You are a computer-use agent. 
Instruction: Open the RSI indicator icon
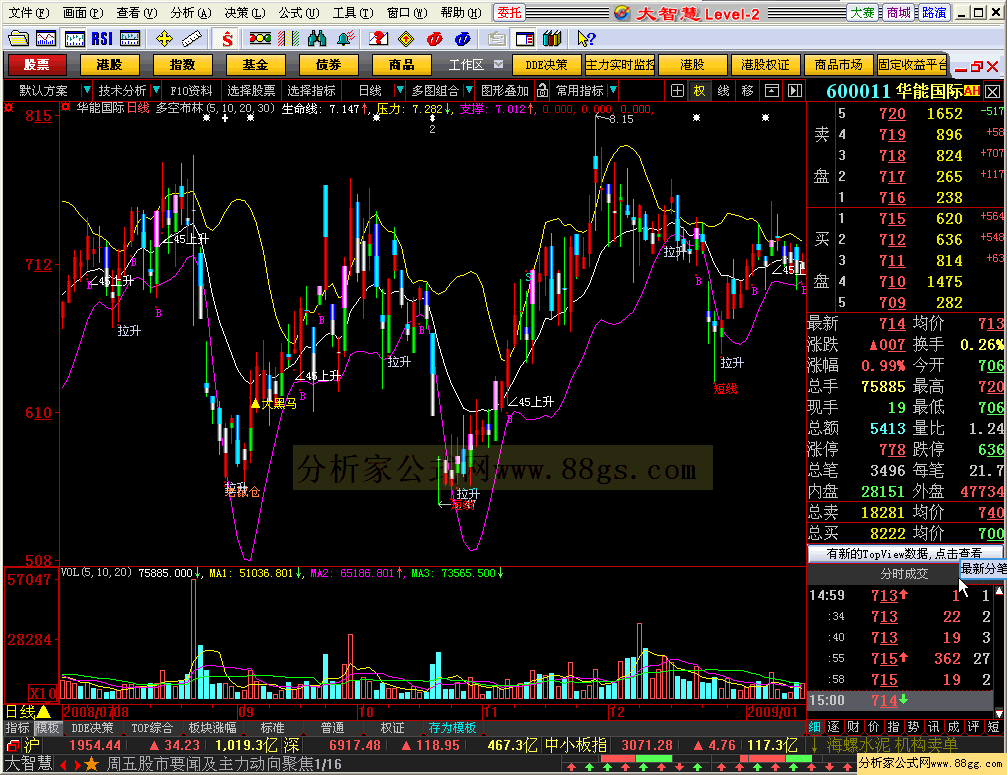pyautogui.click(x=102, y=39)
